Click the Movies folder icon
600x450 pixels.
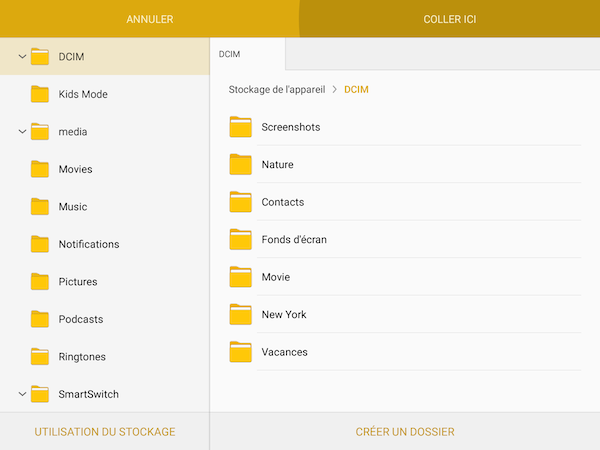pyautogui.click(x=40, y=169)
